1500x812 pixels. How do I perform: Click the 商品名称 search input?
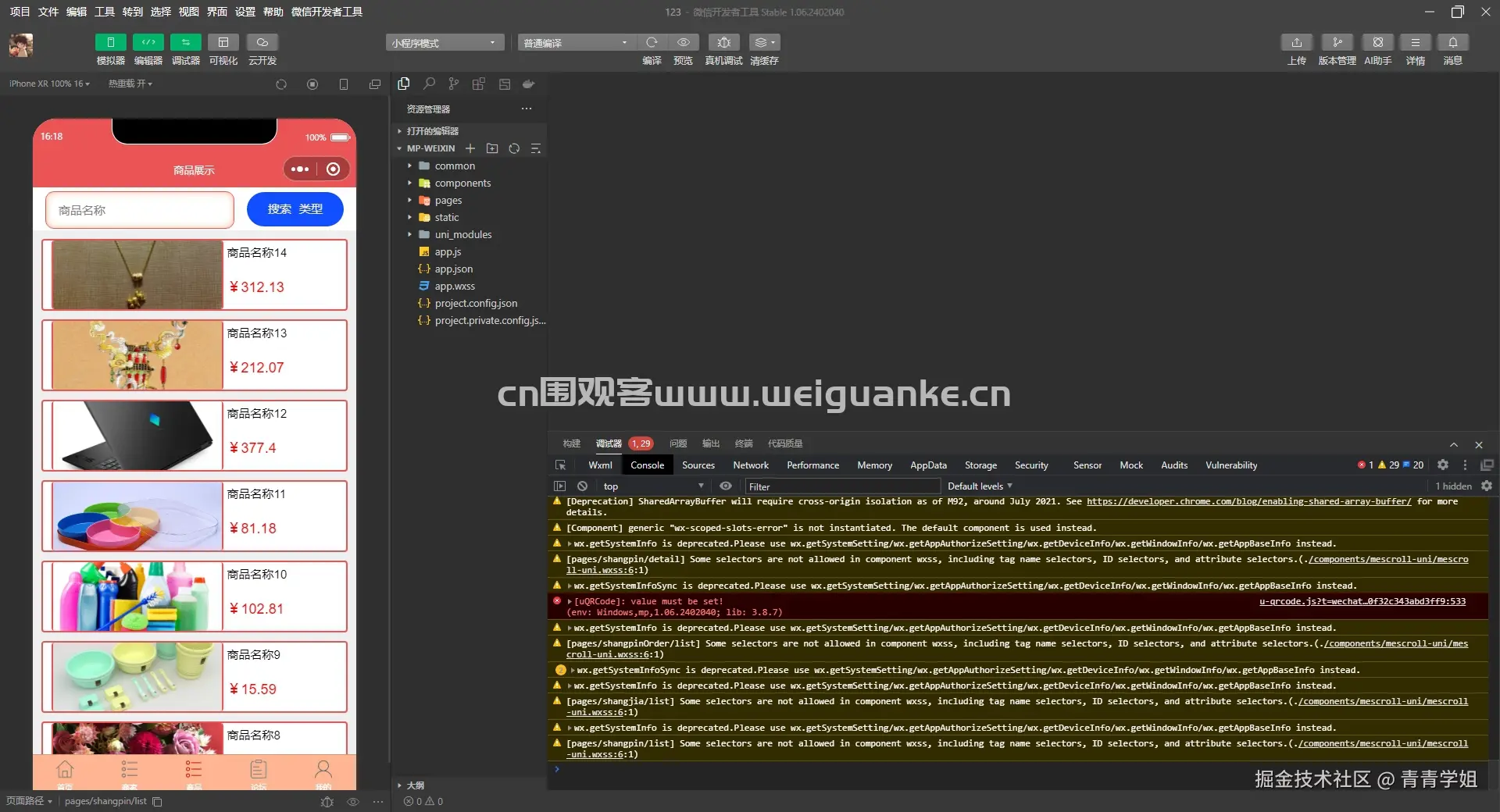point(140,210)
